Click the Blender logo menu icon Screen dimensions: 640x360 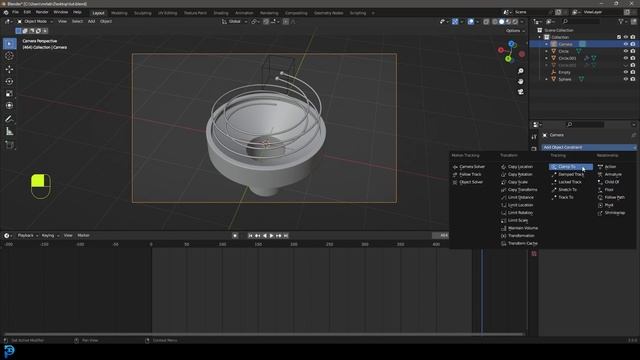[6, 12]
